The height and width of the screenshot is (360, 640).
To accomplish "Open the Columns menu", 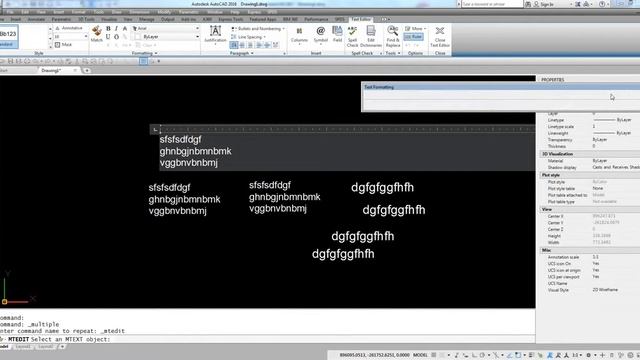I will [x=299, y=35].
